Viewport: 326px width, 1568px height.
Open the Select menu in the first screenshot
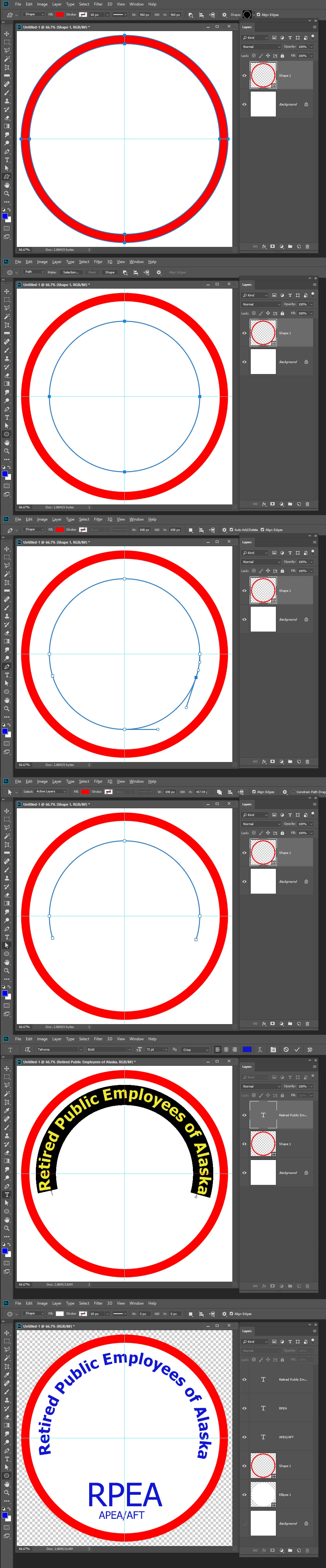pos(84,4)
